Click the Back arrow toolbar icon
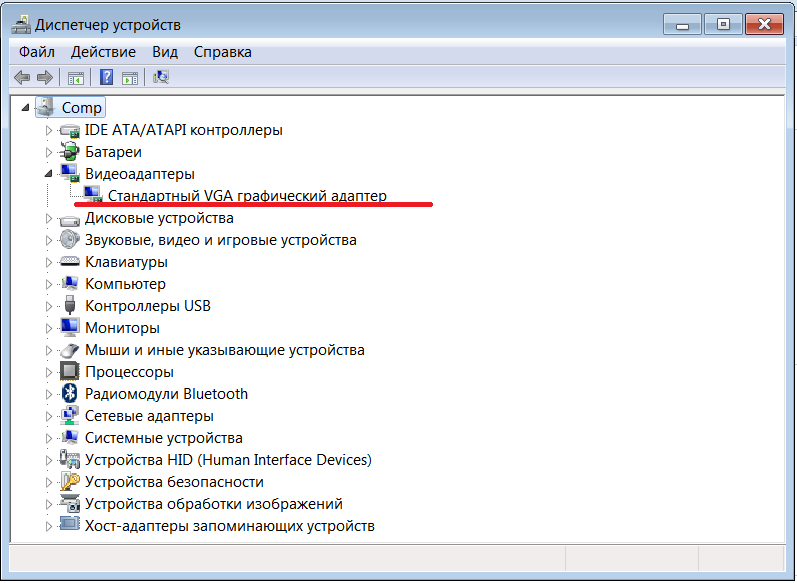Image resolution: width=797 pixels, height=583 pixels. 22,78
